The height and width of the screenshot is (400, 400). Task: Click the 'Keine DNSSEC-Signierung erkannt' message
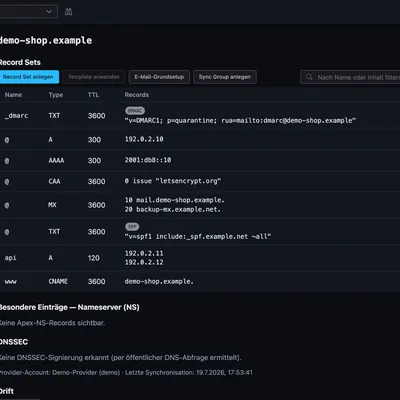click(x=120, y=358)
